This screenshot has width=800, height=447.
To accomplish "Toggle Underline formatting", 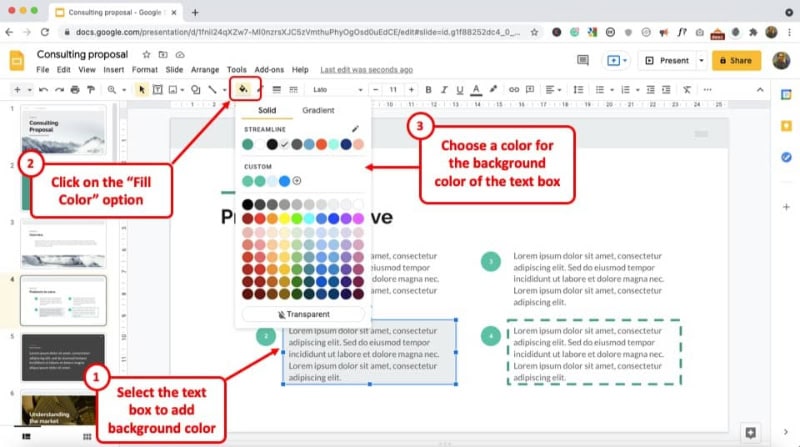I will [x=460, y=90].
